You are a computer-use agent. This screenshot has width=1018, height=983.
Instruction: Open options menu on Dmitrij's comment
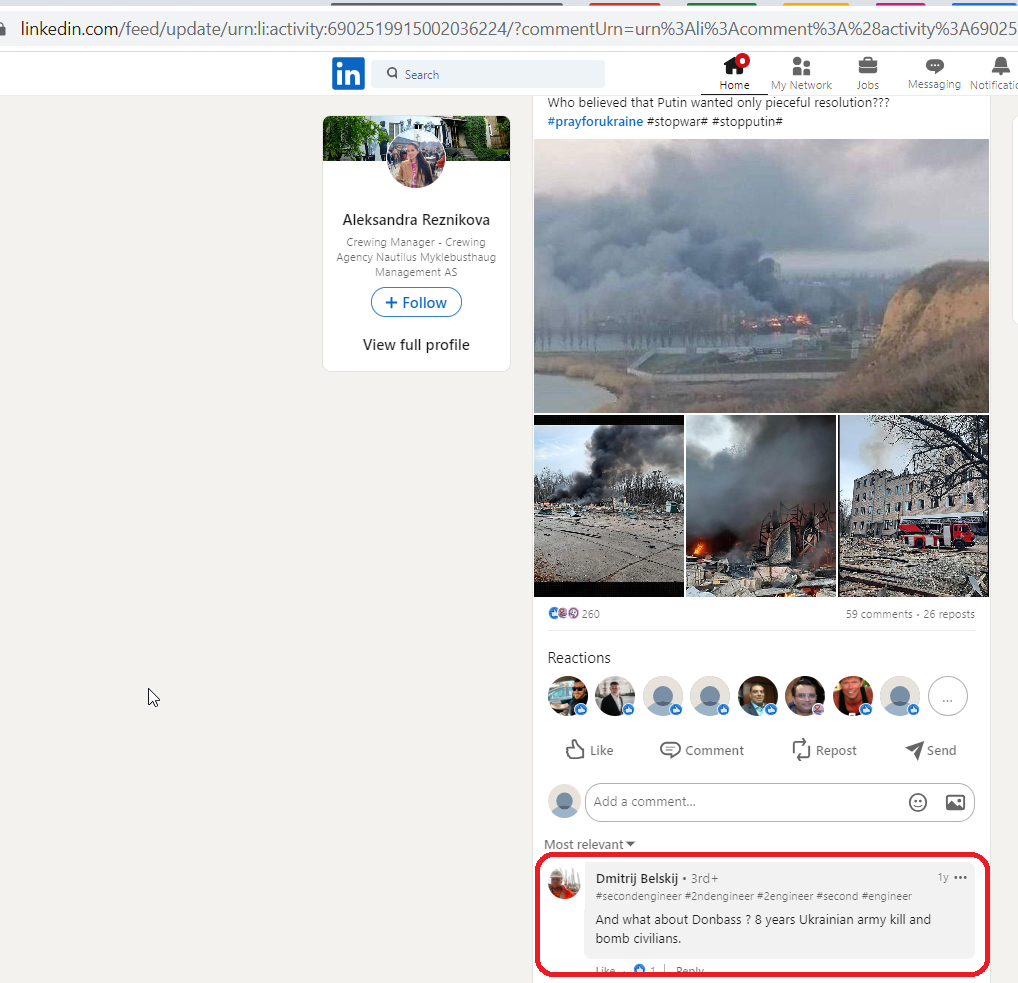[x=961, y=877]
